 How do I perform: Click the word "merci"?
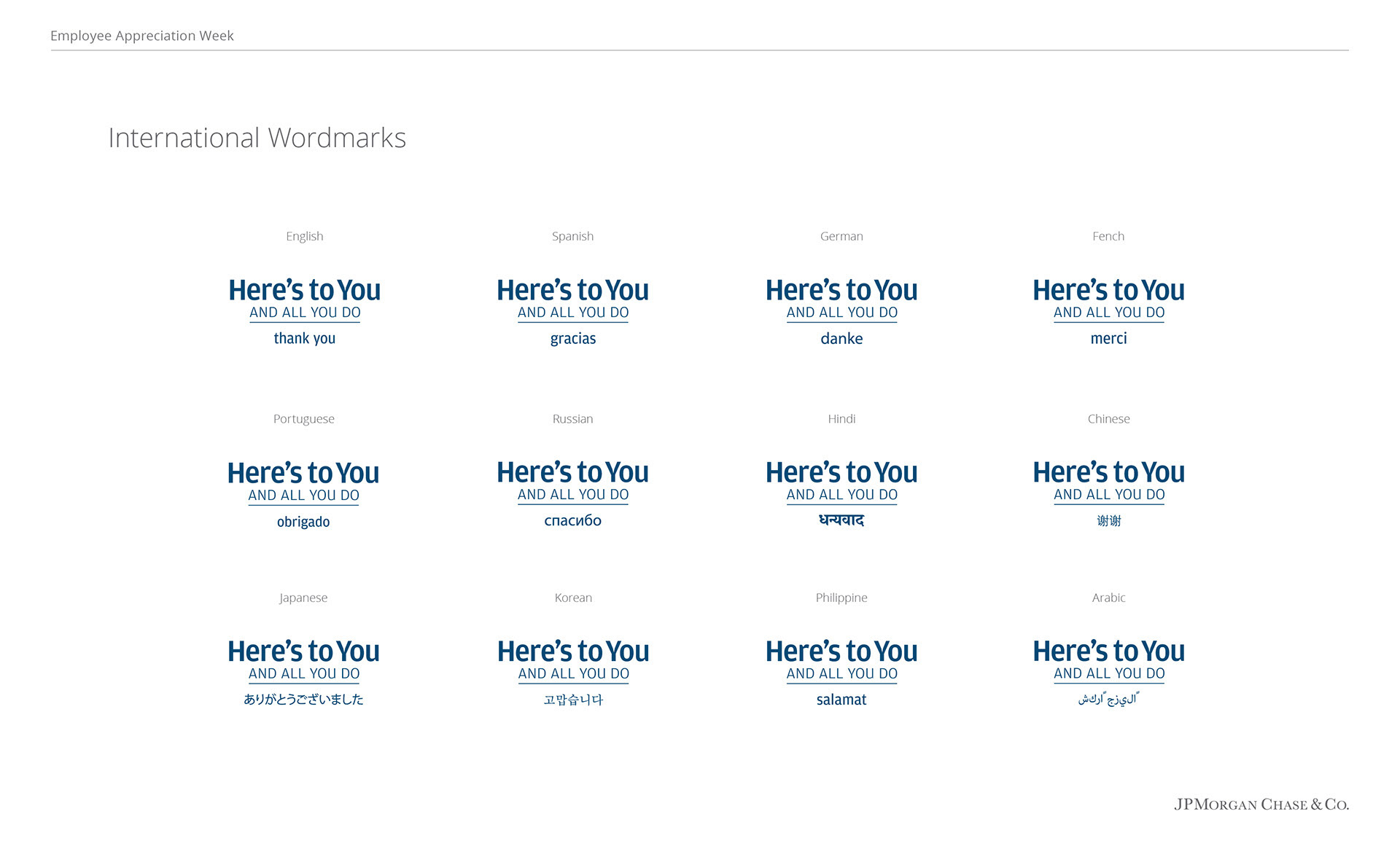pos(1109,338)
